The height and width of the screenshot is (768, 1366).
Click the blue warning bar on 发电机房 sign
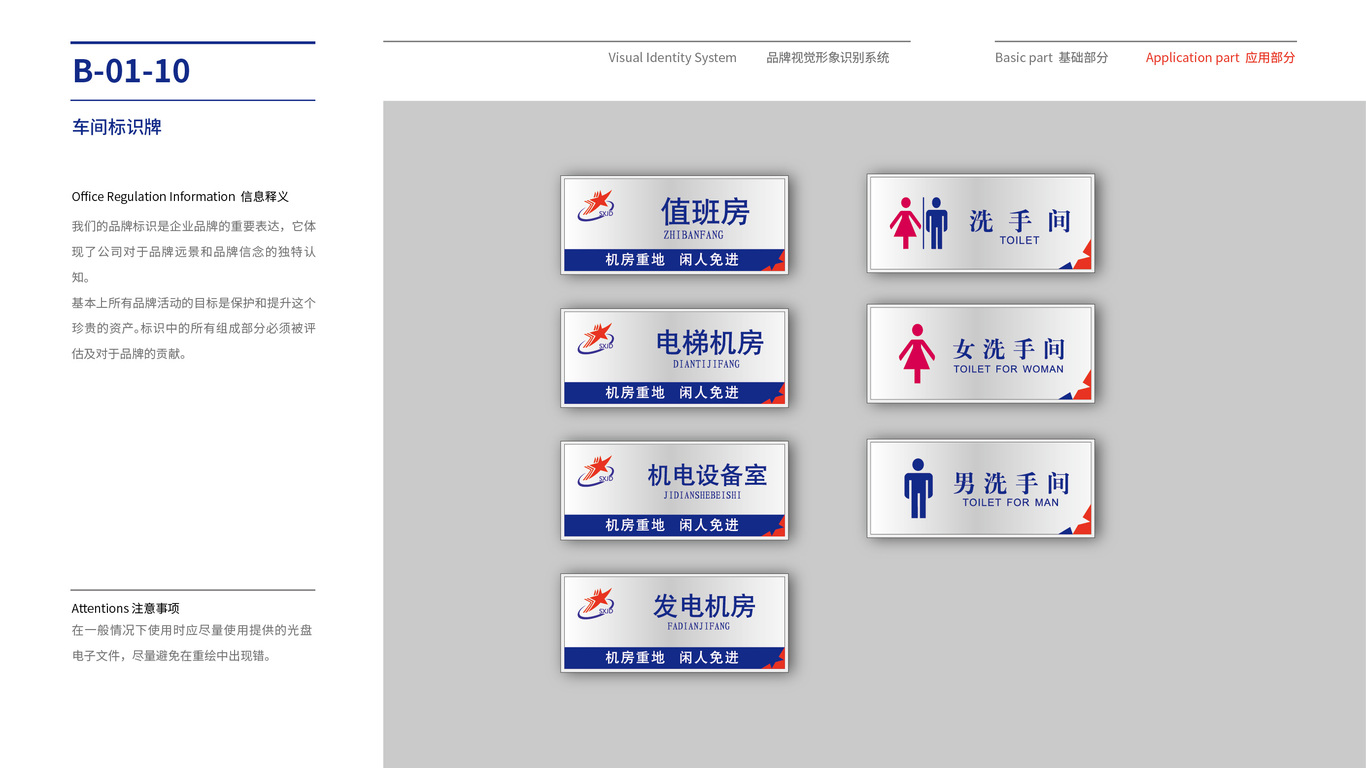(x=674, y=658)
